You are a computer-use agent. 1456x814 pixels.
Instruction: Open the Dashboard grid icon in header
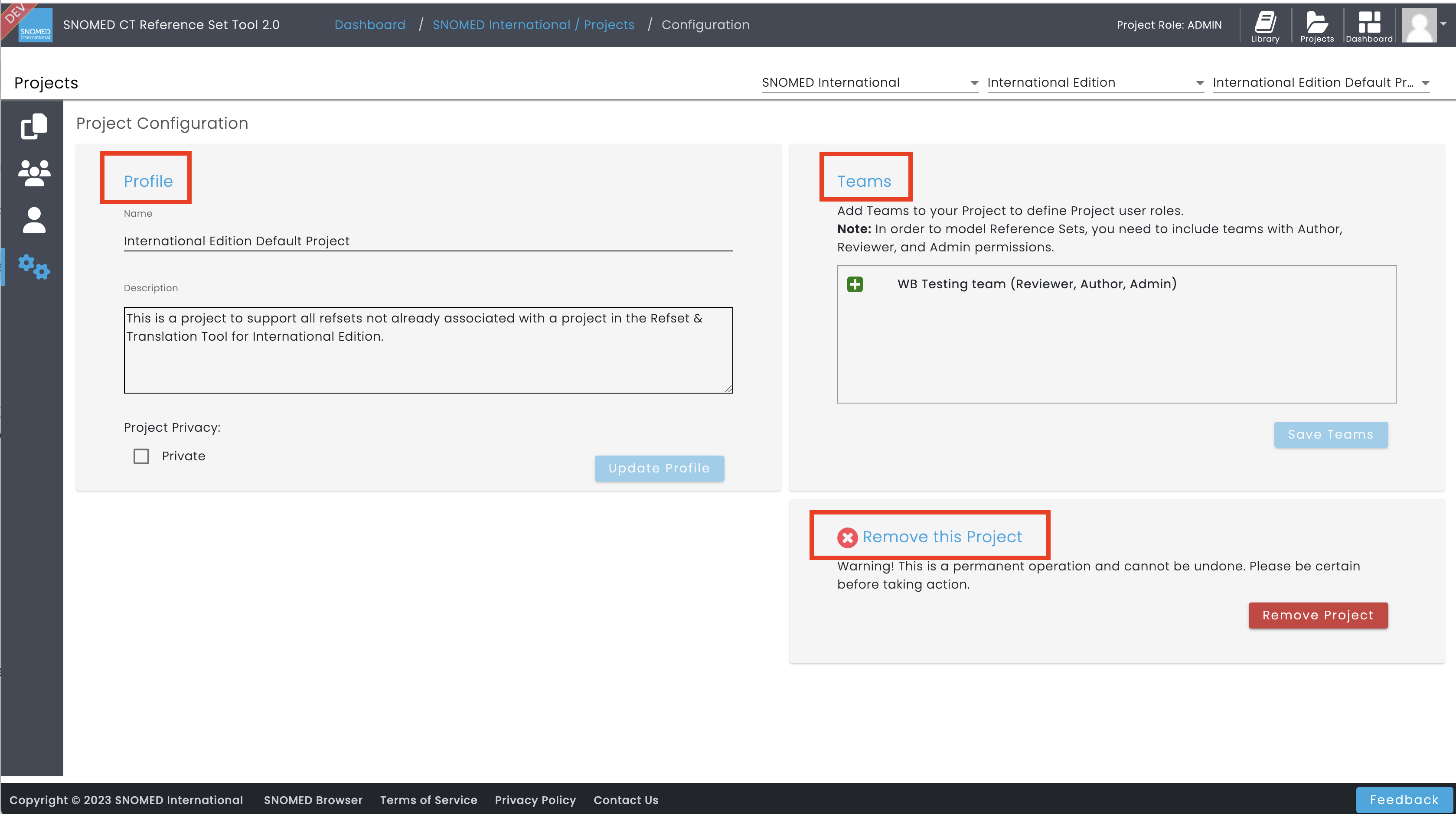(1369, 26)
